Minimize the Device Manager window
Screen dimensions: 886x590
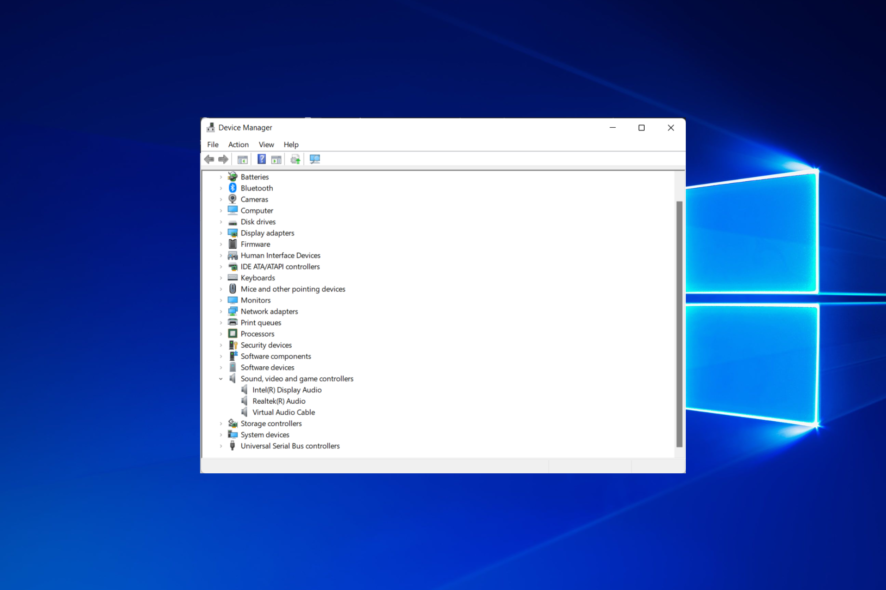tap(613, 128)
